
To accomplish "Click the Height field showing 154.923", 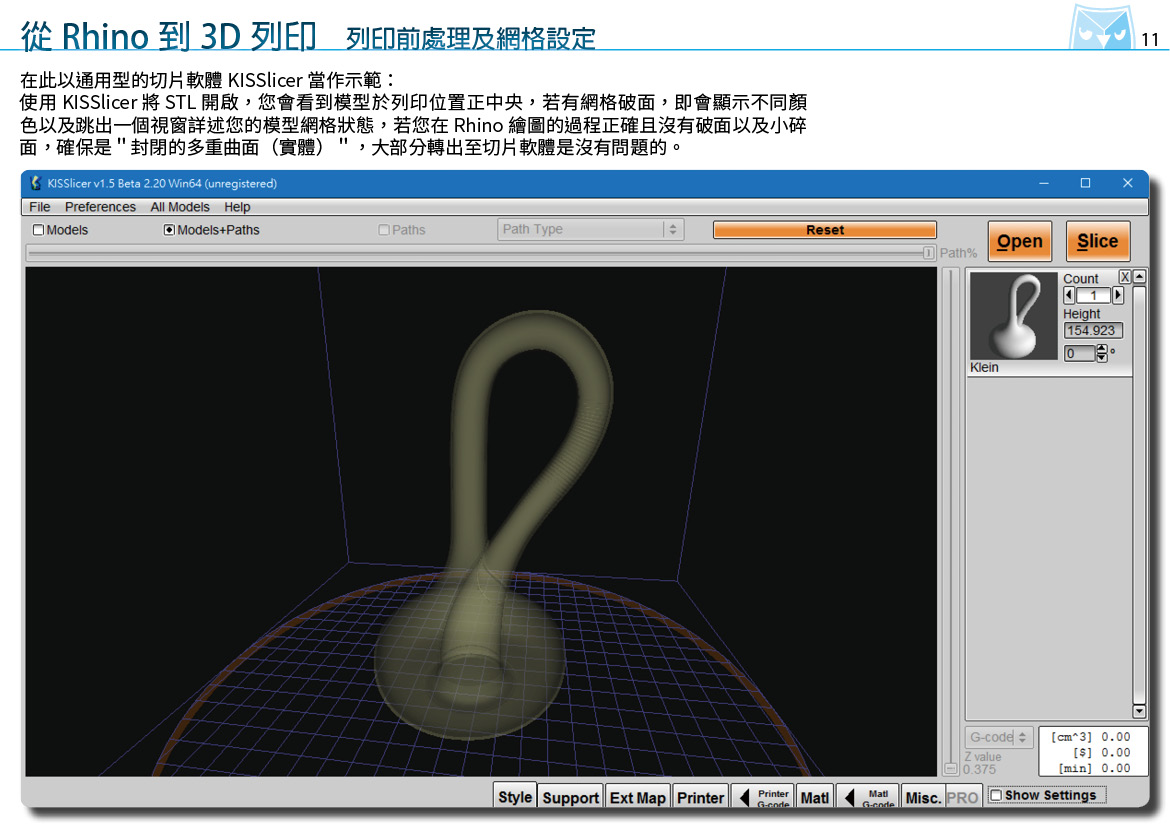I will click(1092, 330).
